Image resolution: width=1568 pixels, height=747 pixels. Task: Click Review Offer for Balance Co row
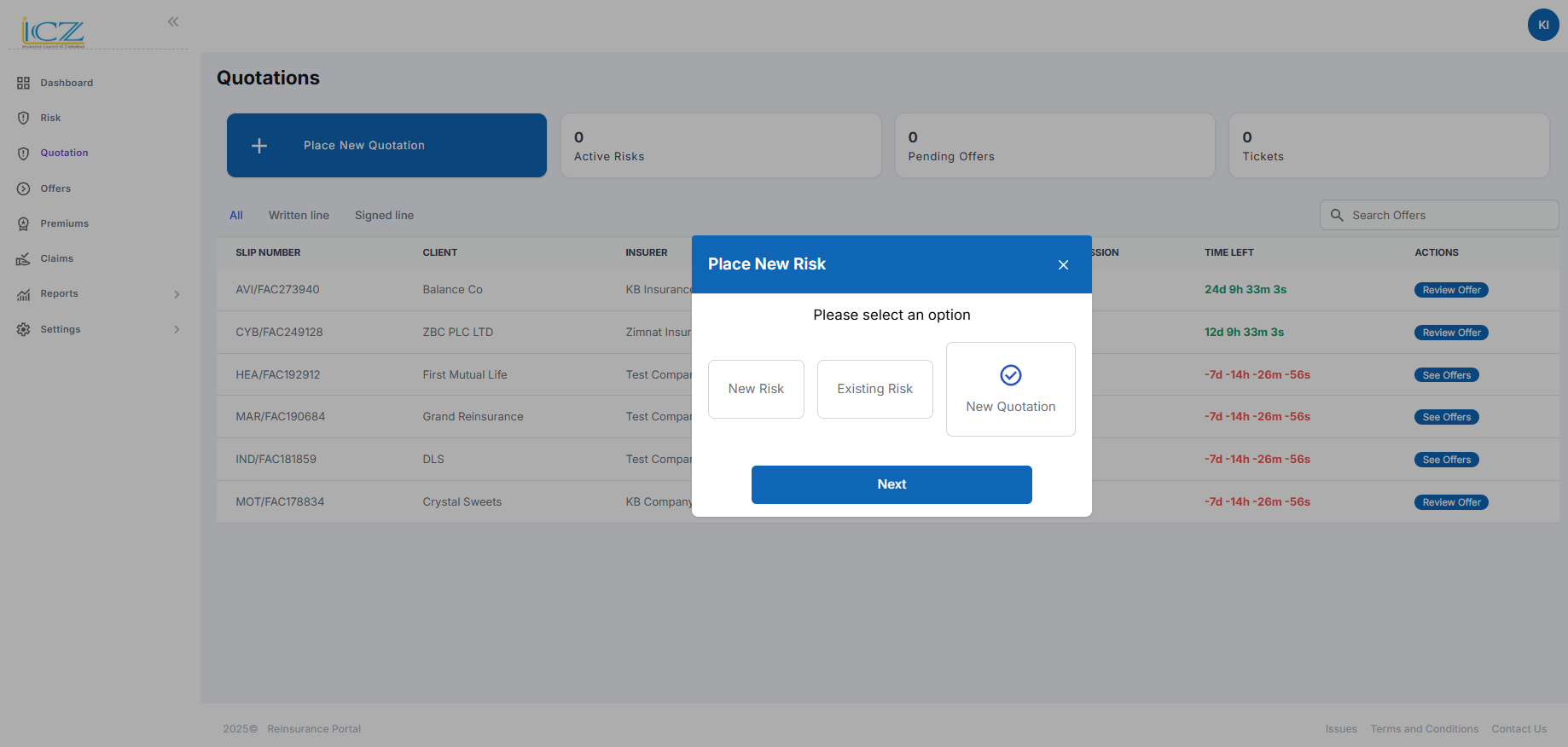(1451, 290)
